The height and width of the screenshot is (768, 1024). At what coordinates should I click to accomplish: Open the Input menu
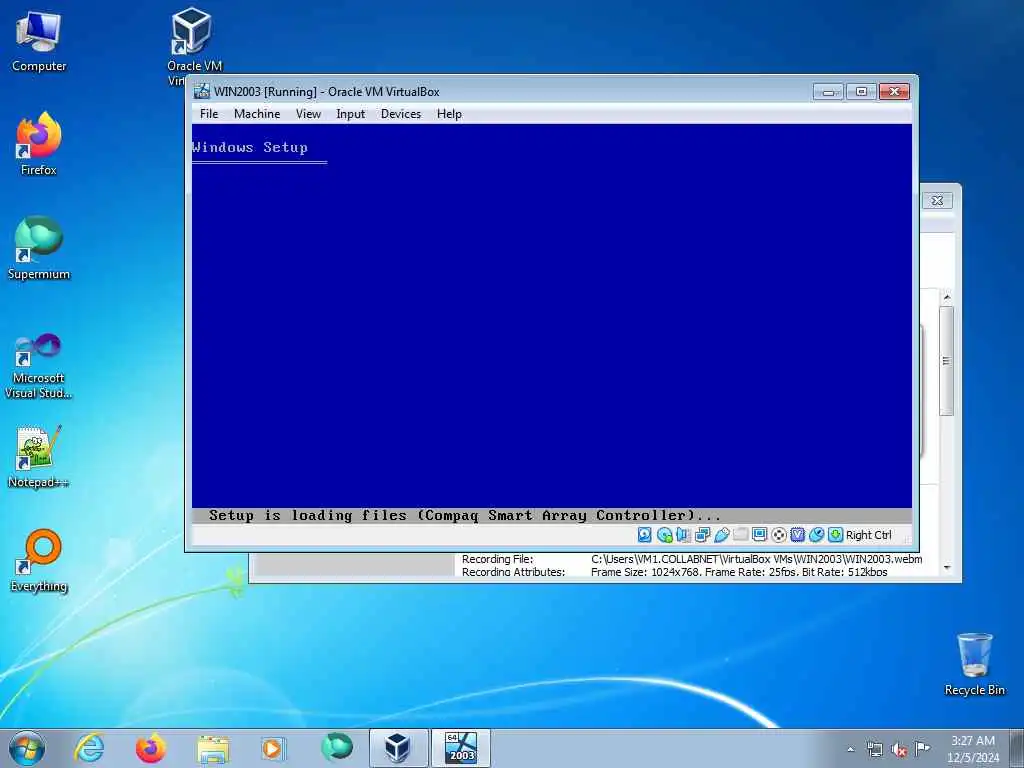coord(351,114)
